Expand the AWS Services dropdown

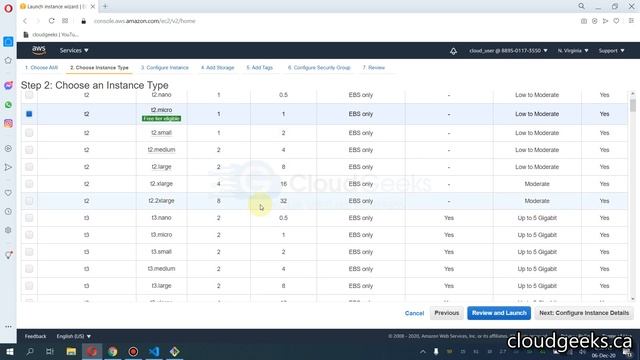pyautogui.click(x=74, y=50)
